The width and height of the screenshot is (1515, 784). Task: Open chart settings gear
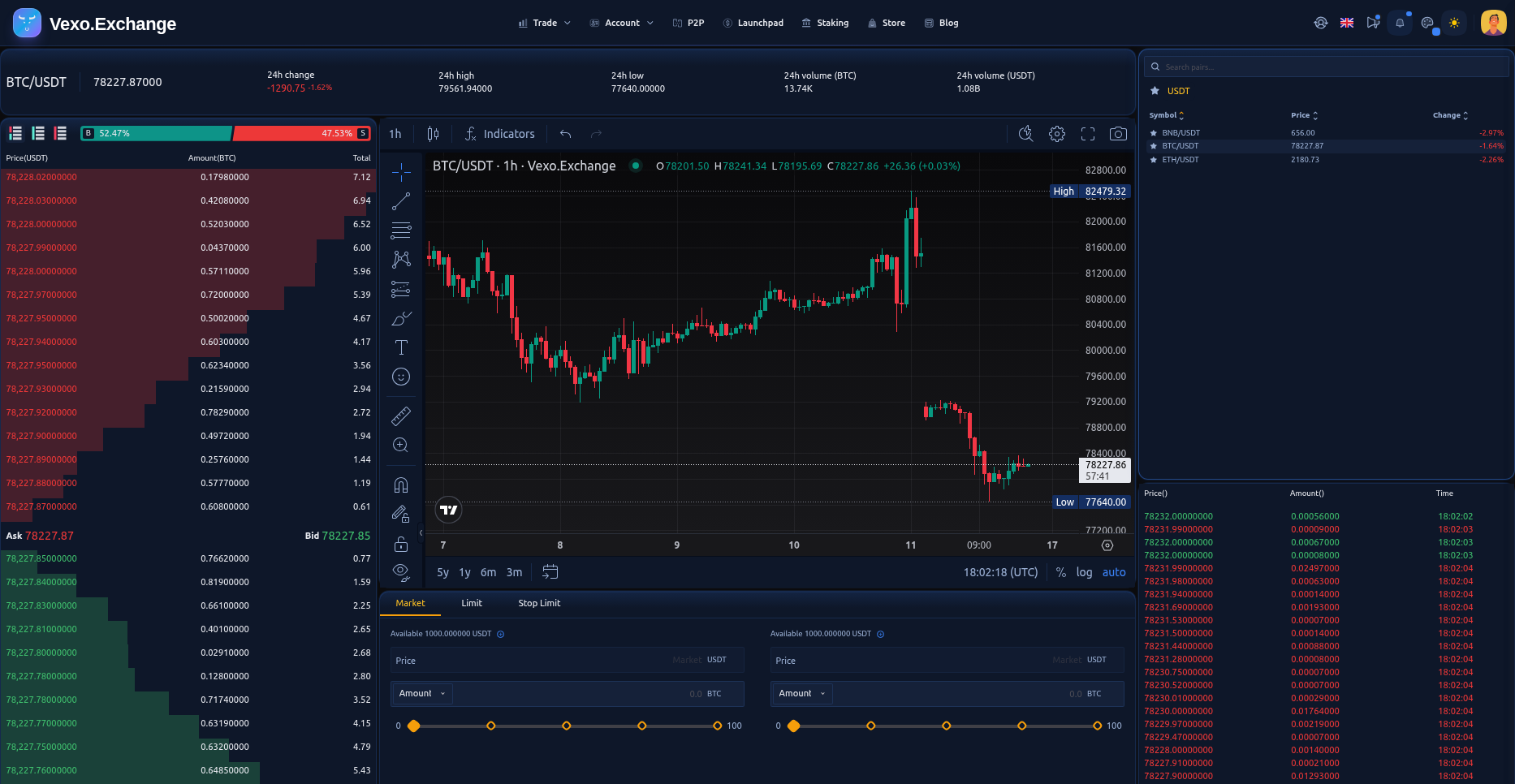pyautogui.click(x=1057, y=134)
